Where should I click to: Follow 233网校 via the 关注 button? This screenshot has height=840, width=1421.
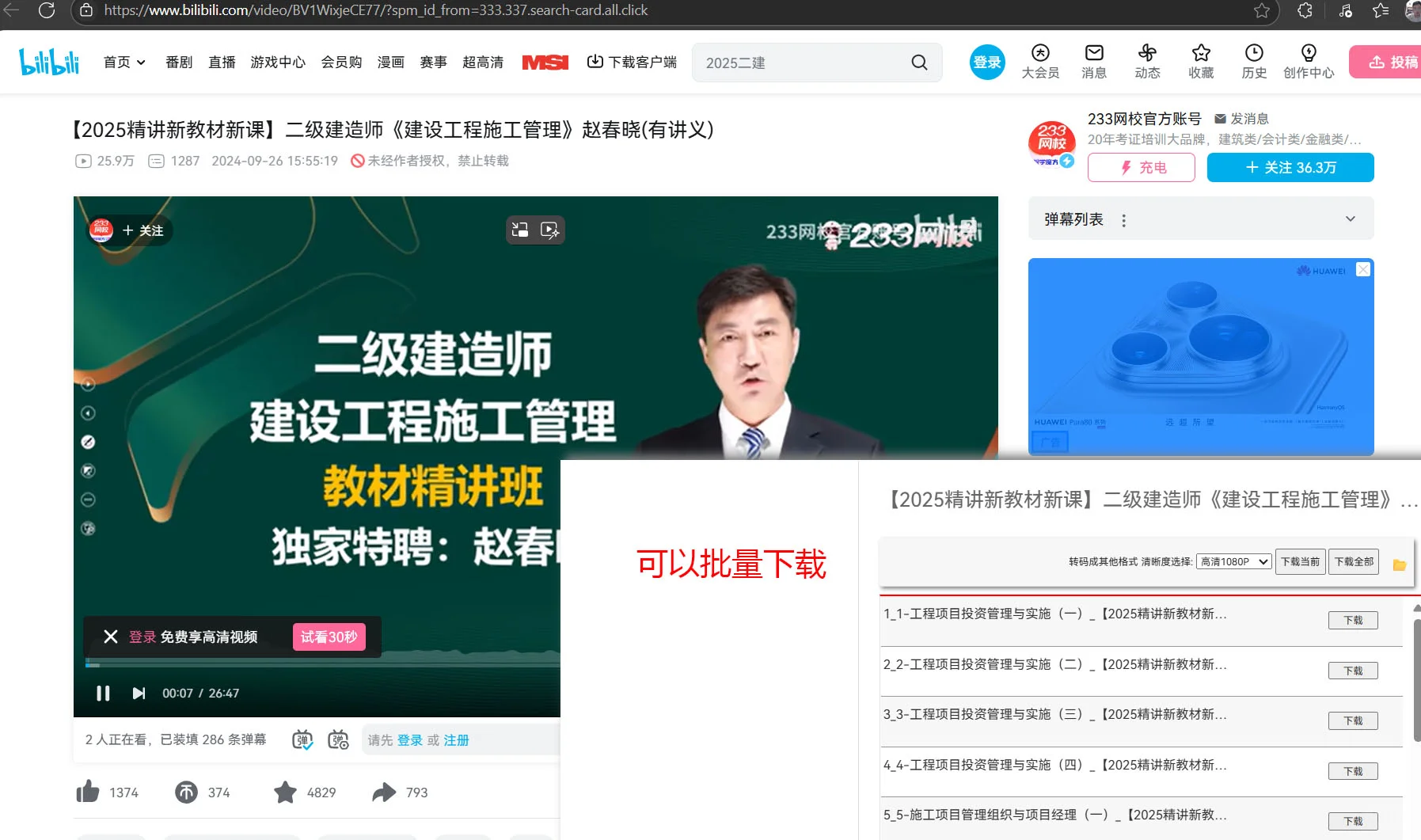click(1290, 167)
